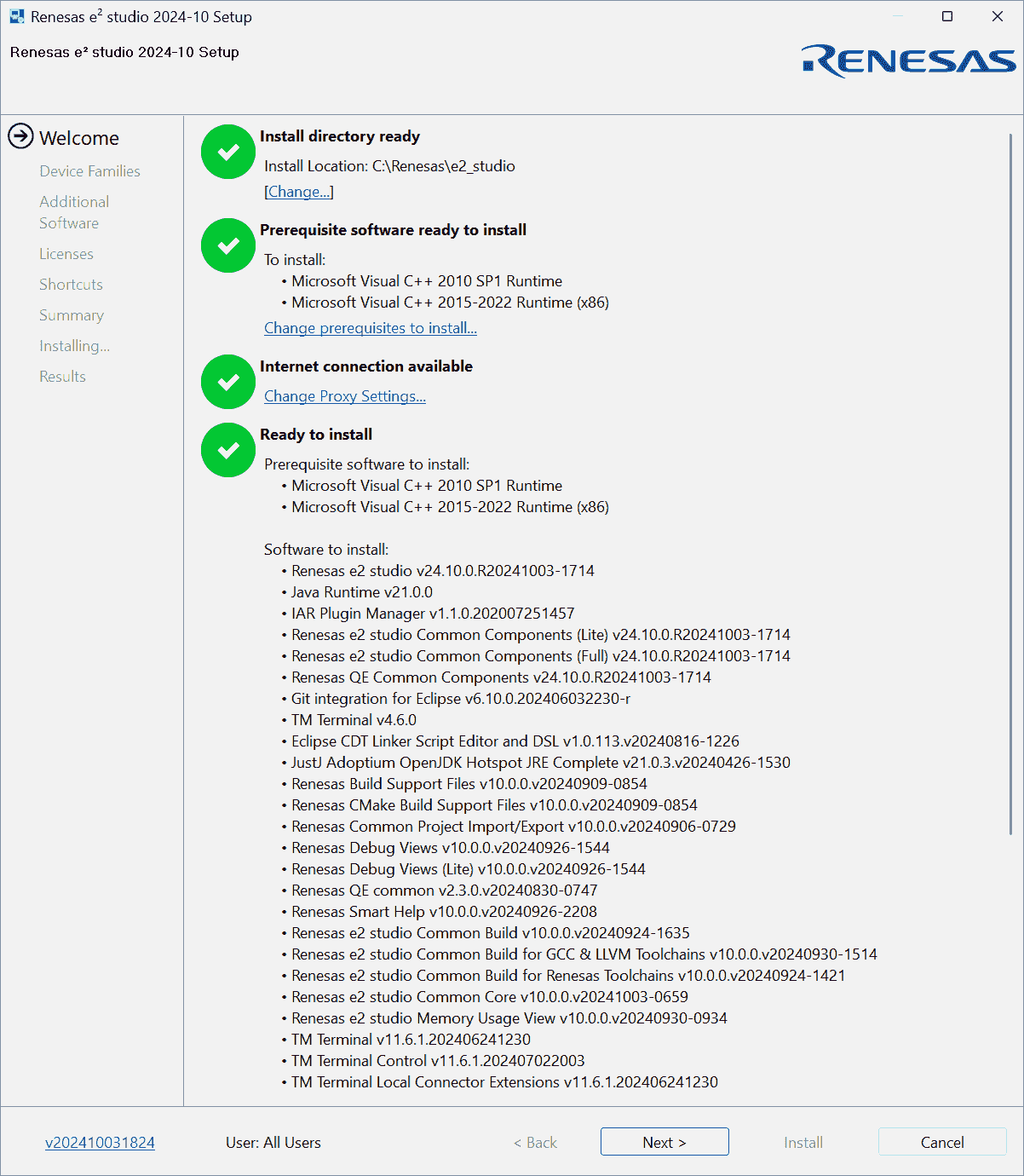Go to the Licenses step
This screenshot has width=1024, height=1176.
(66, 254)
